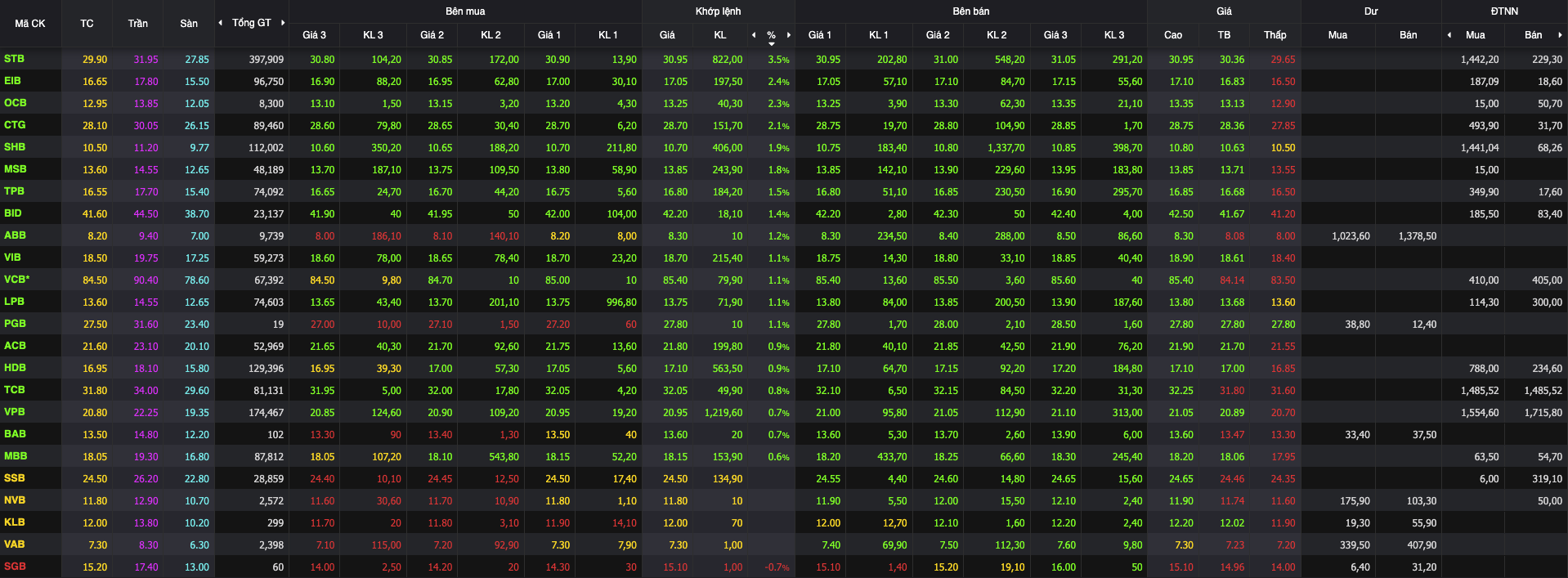Click VPB matched volume 1,219,60
Screen dimensions: 1568x578
coord(724,413)
